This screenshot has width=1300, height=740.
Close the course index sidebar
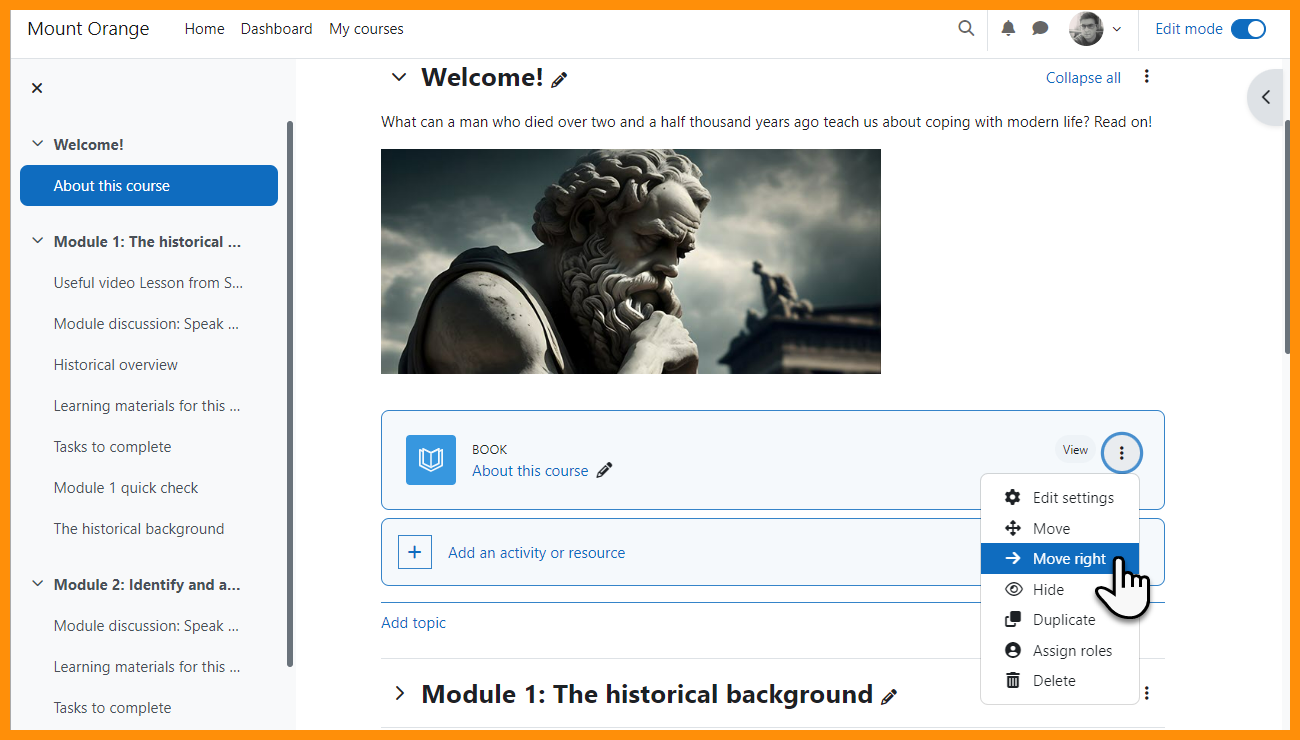(x=37, y=88)
